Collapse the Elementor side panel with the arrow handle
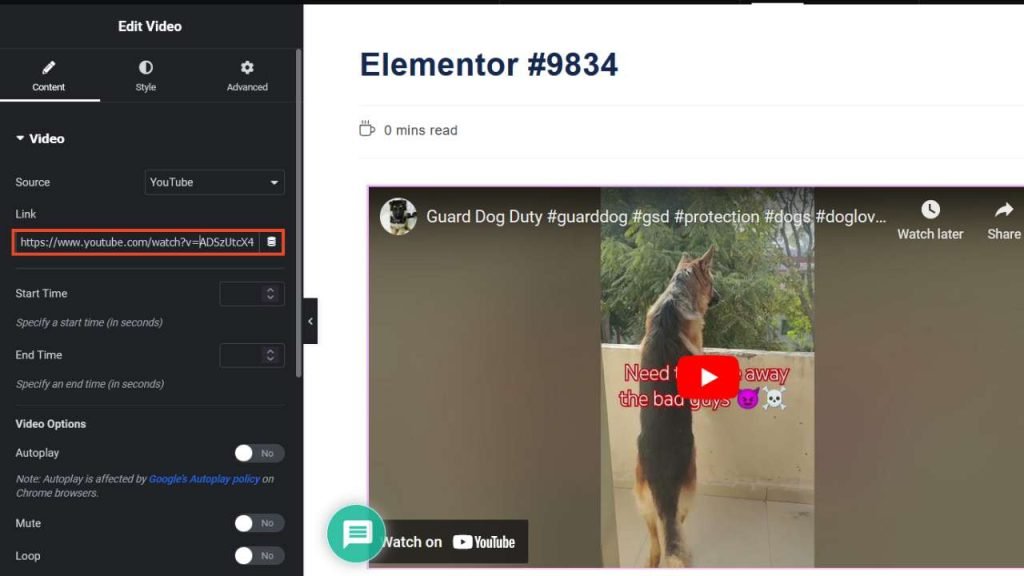The height and width of the screenshot is (576, 1024). pyautogui.click(x=310, y=321)
